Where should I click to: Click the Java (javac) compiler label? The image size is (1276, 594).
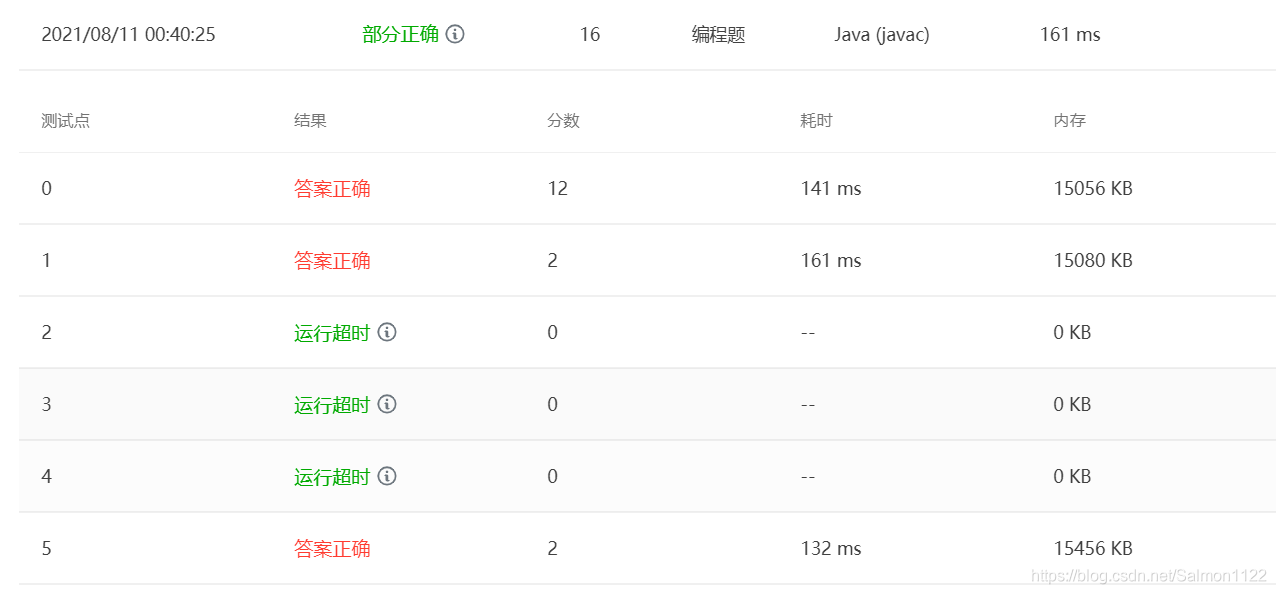click(x=882, y=34)
